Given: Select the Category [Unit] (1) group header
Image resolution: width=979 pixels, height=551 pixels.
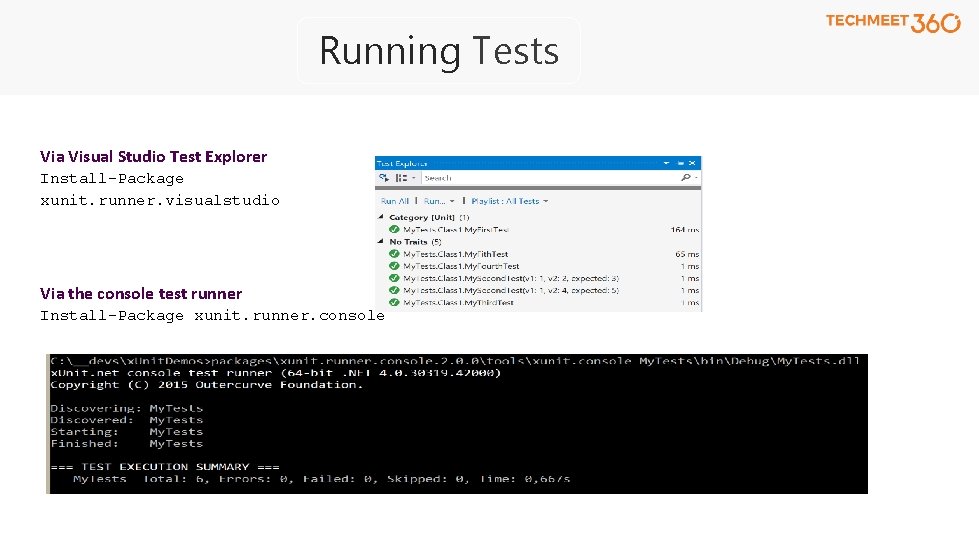Looking at the screenshot, I should (x=429, y=217).
